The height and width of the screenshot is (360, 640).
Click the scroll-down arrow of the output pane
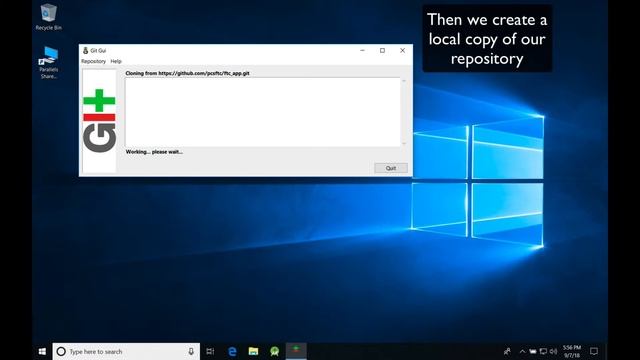[404, 143]
